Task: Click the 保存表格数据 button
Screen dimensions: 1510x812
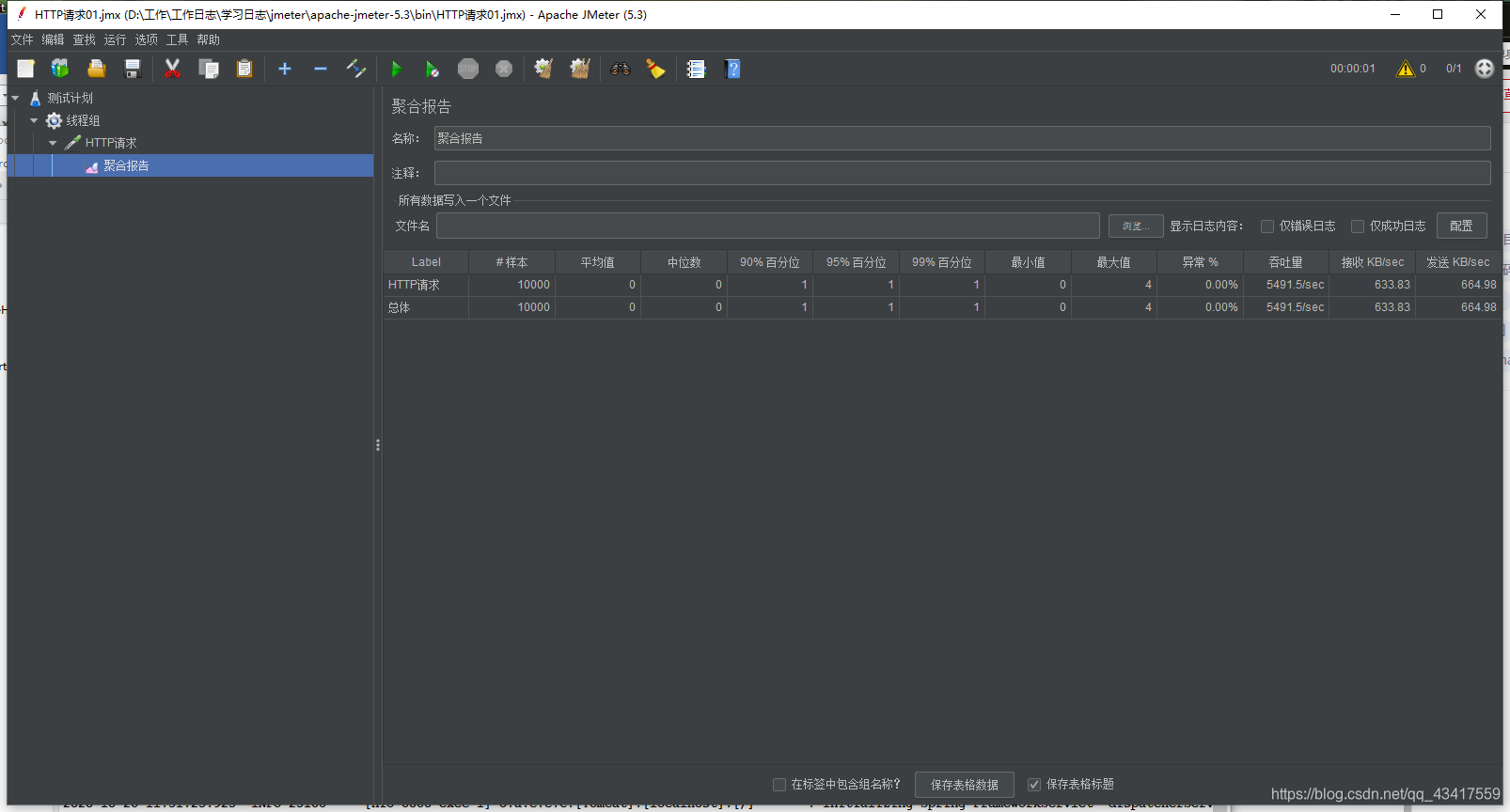Action: (965, 785)
